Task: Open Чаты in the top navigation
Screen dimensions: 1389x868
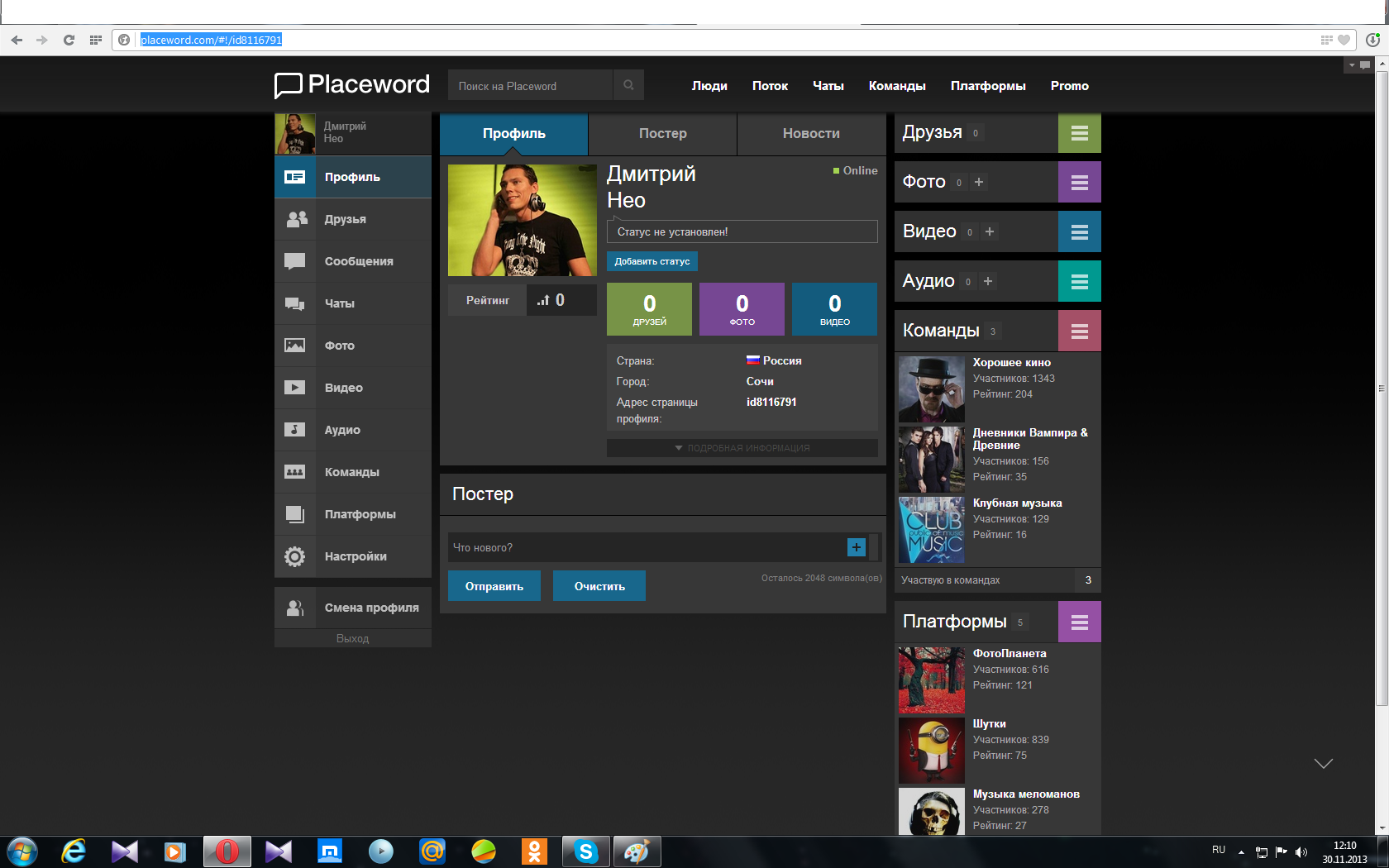Action: [x=828, y=86]
